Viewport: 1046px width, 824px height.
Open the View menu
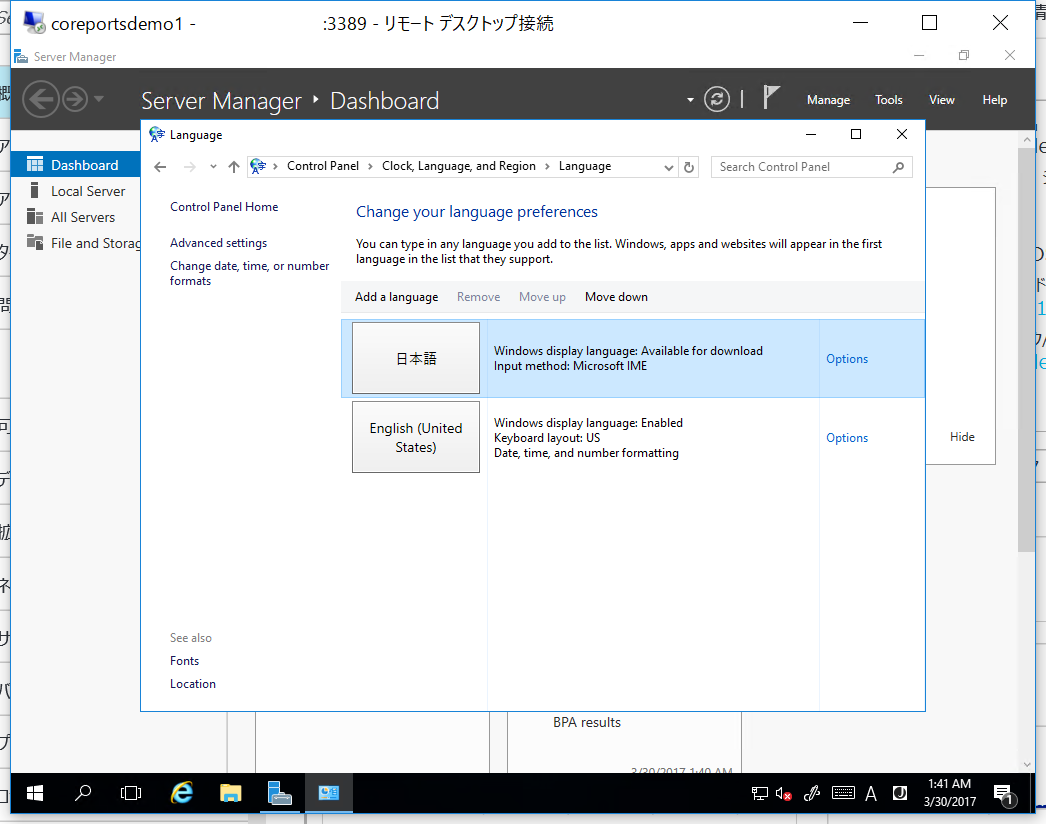point(941,100)
